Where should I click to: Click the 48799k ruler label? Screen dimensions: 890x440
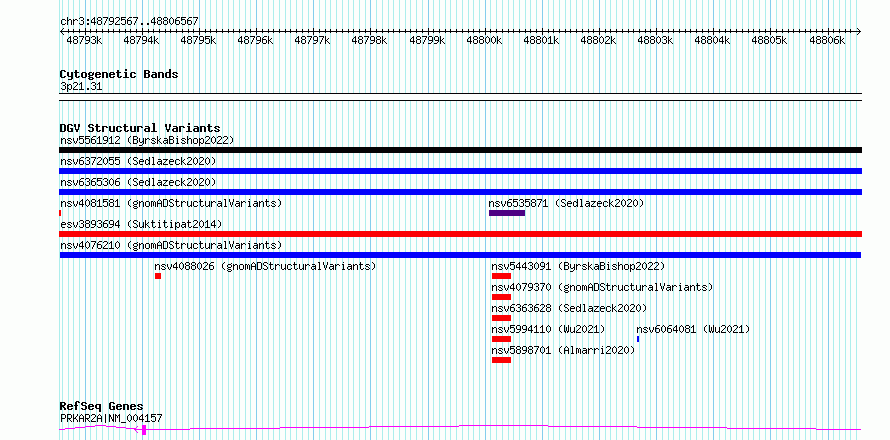[x=427, y=41]
